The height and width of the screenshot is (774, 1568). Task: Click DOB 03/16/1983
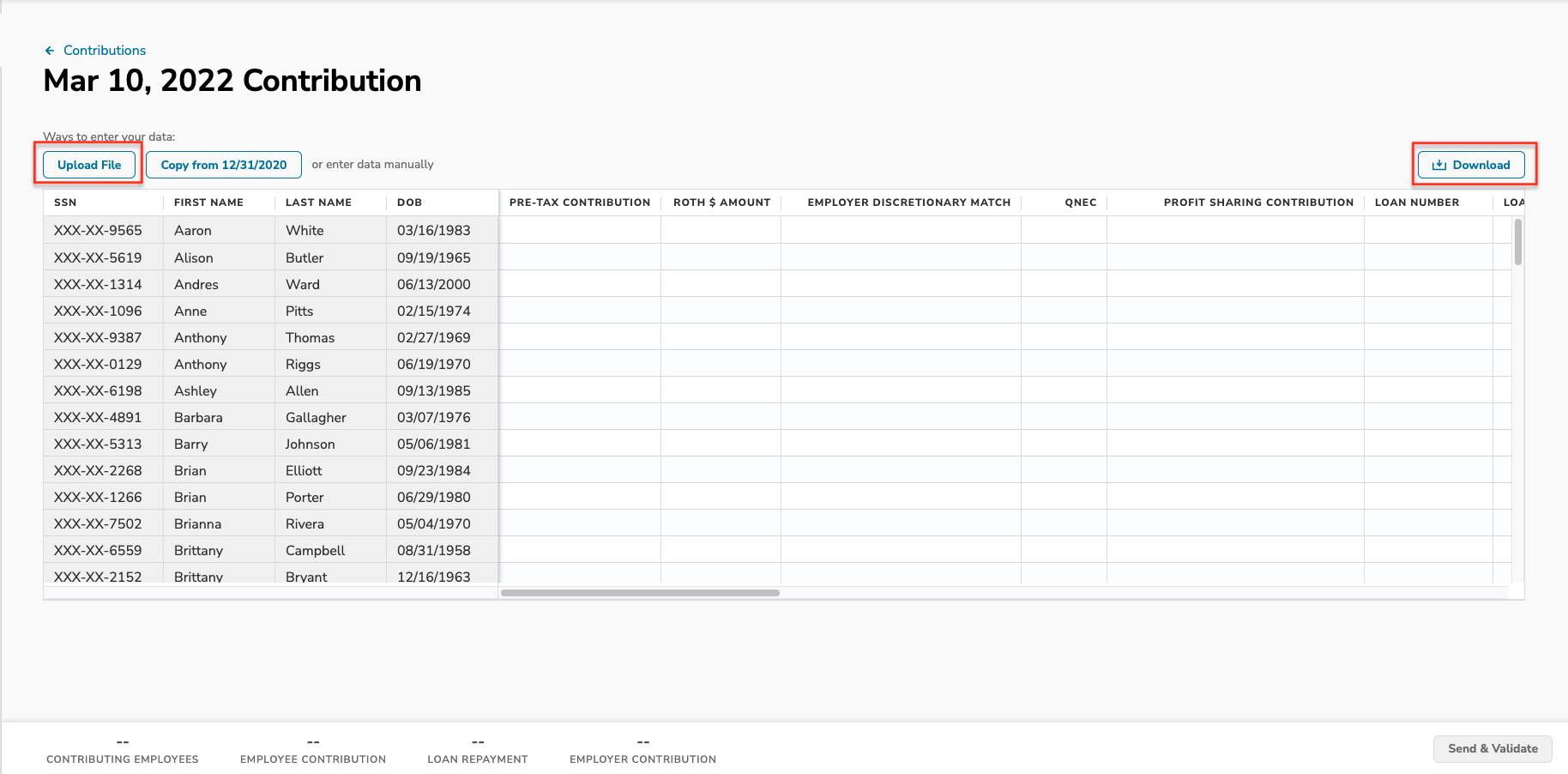pyautogui.click(x=434, y=230)
